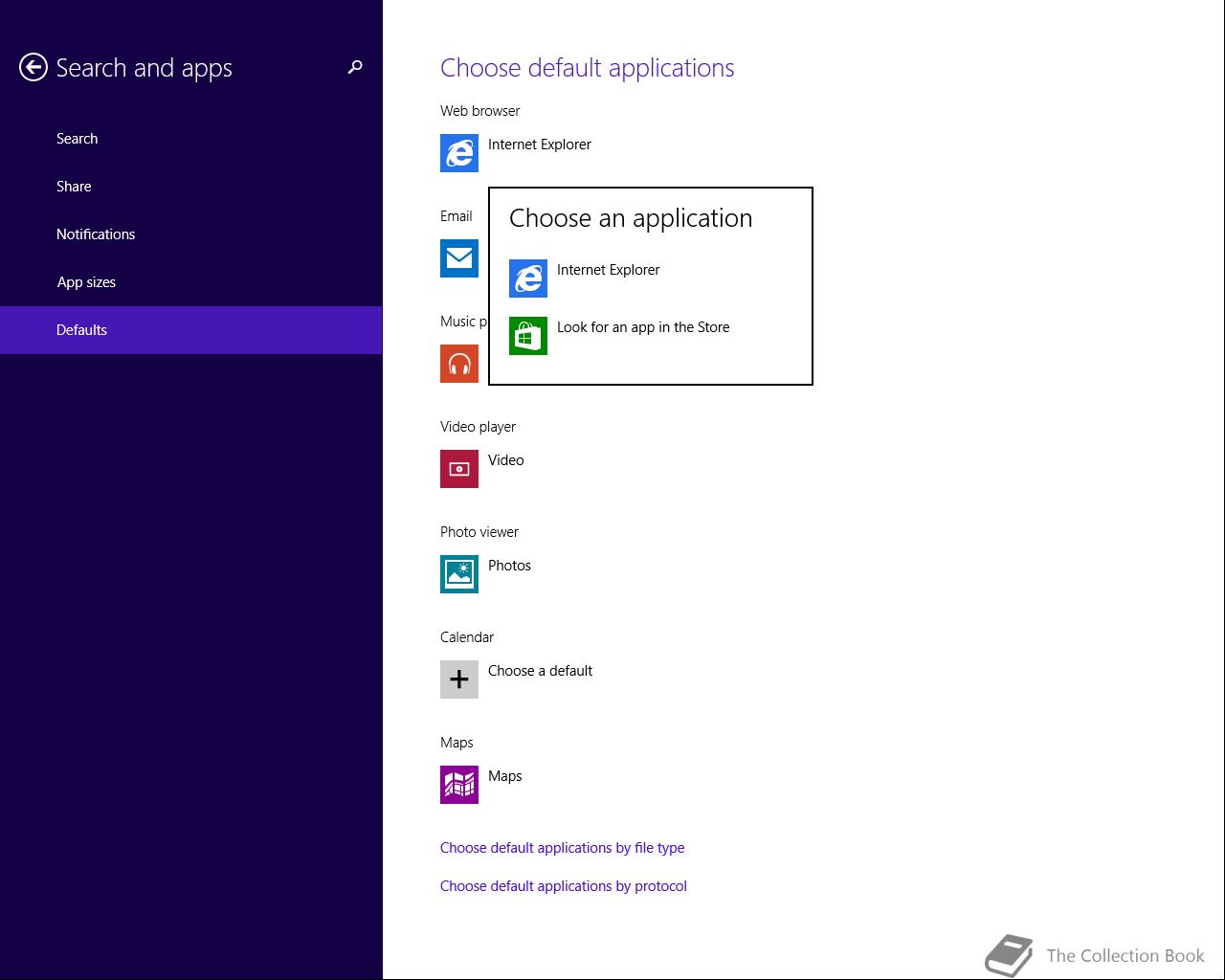Open Choose default applications by protocol
Image resolution: width=1225 pixels, height=980 pixels.
[564, 886]
